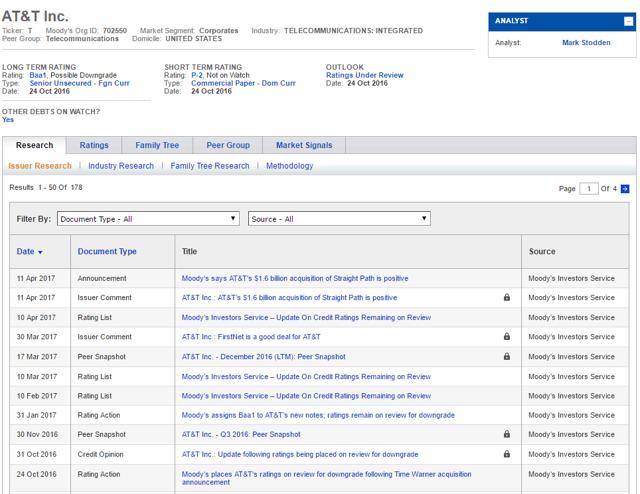This screenshot has height=494, width=640.
Task: Open Family Tree Research sub-tab
Action: [x=210, y=166]
